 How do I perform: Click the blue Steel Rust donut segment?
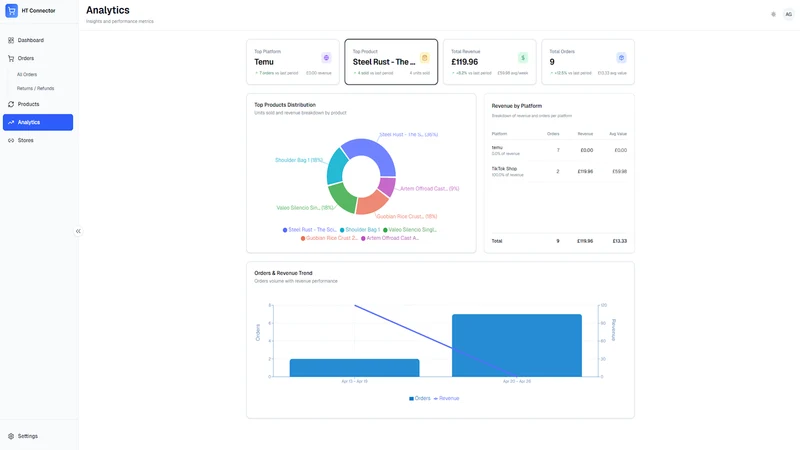point(375,152)
